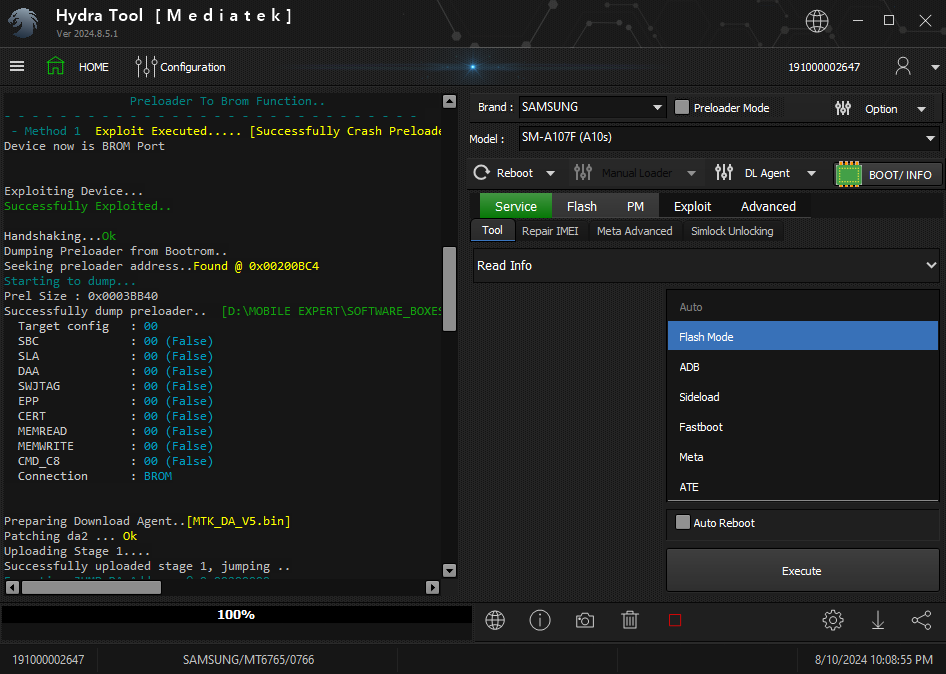946x674 pixels.
Task: Click the red stop square icon
Action: coord(675,620)
